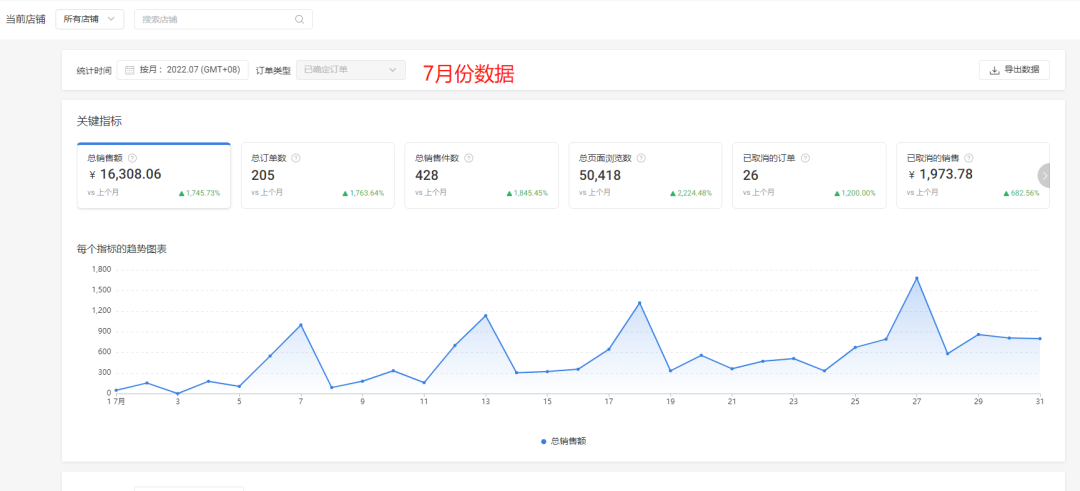Click help icon beside 总订单数

296,158
